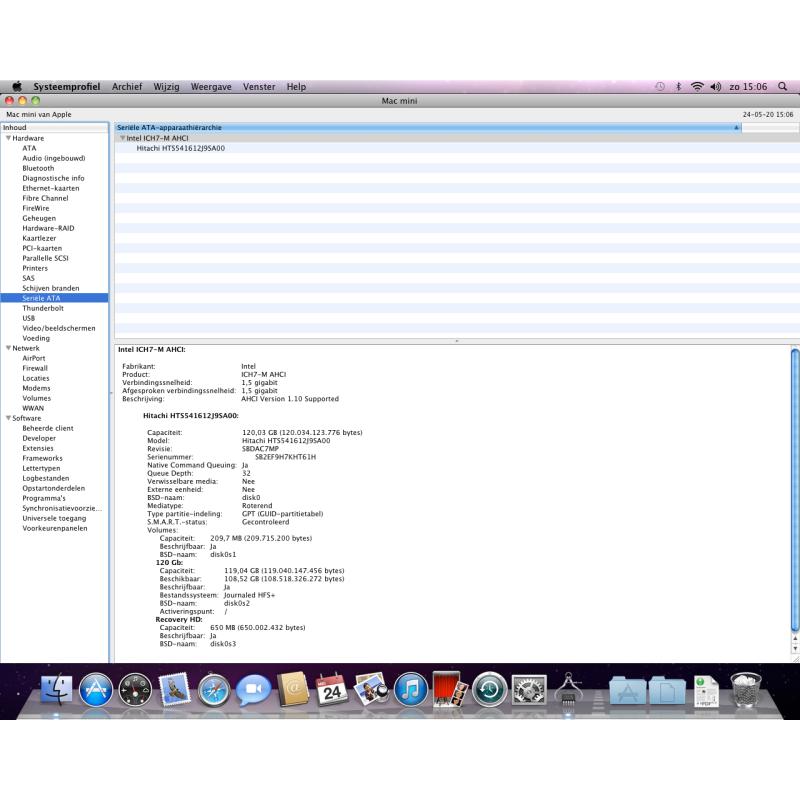Select AirPort under Netwerk
This screenshot has height=800, width=800.
(34, 358)
